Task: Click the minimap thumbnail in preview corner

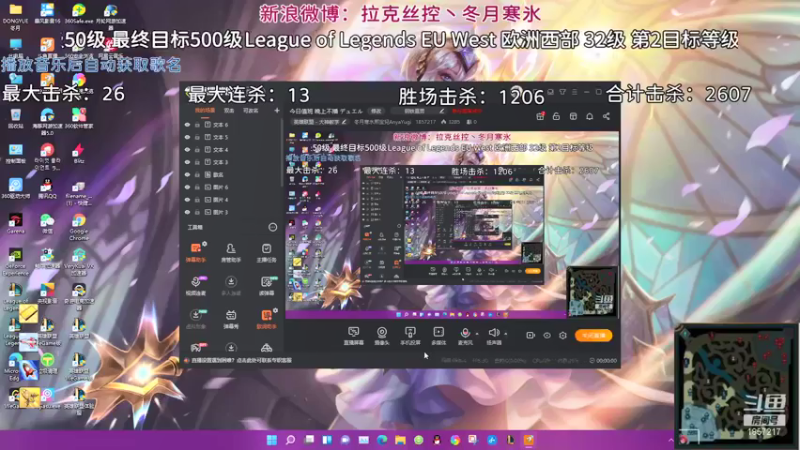Action: (592, 291)
